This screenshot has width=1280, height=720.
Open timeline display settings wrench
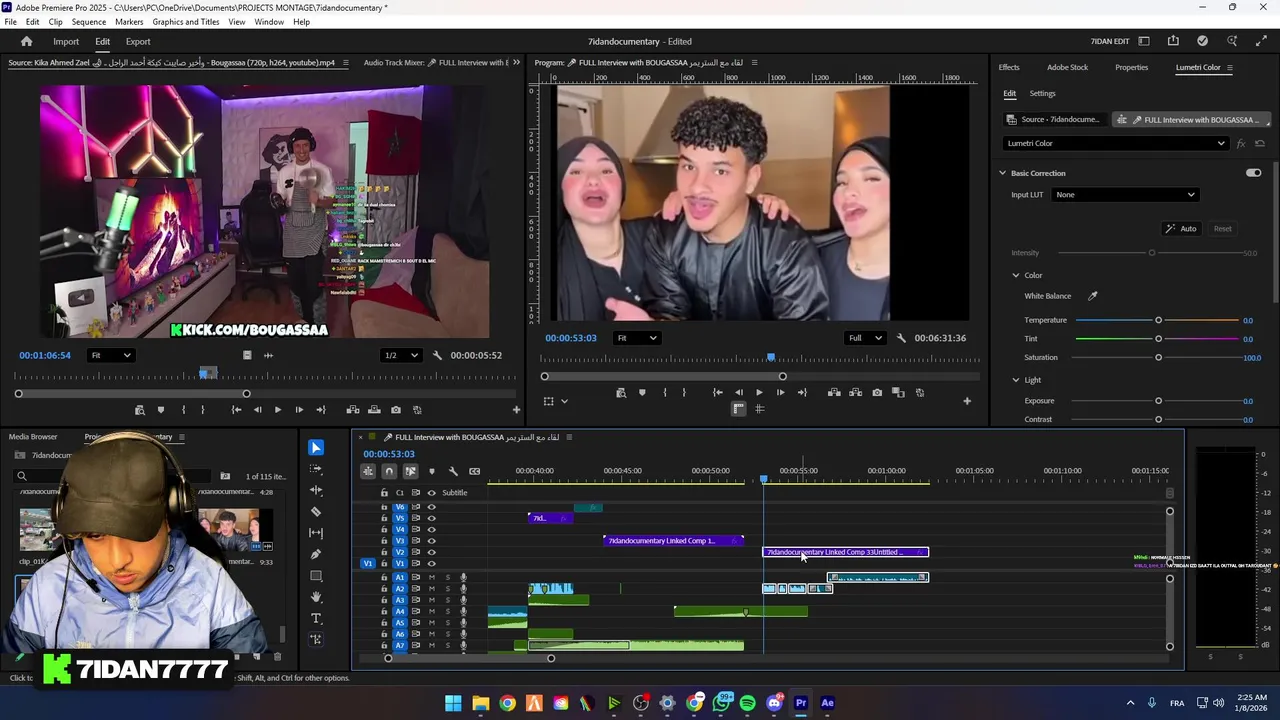453,471
